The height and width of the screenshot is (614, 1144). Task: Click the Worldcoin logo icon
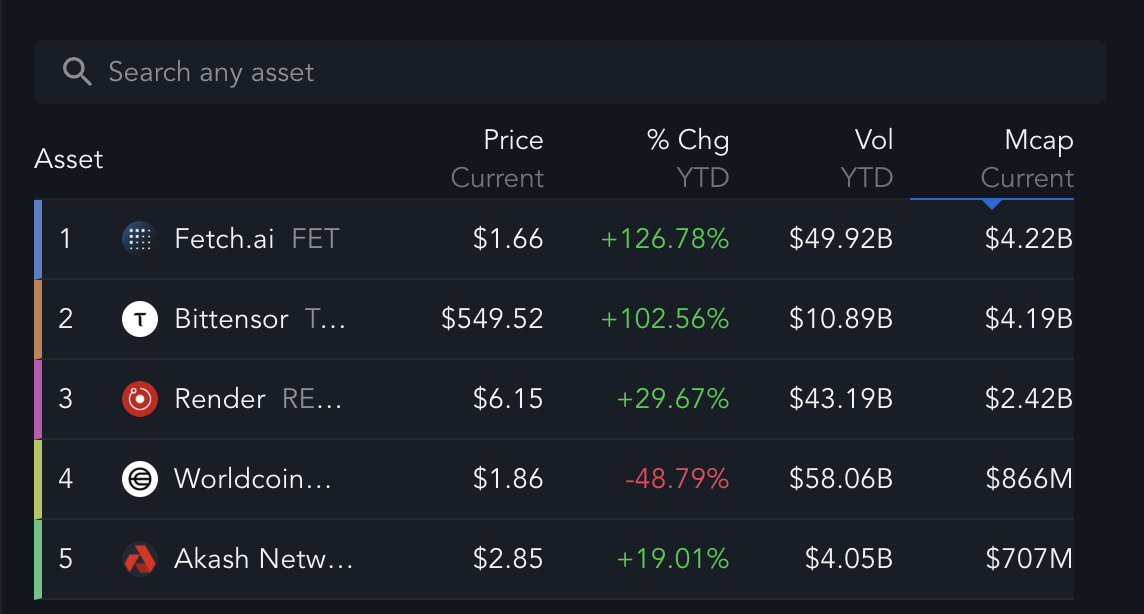[139, 479]
